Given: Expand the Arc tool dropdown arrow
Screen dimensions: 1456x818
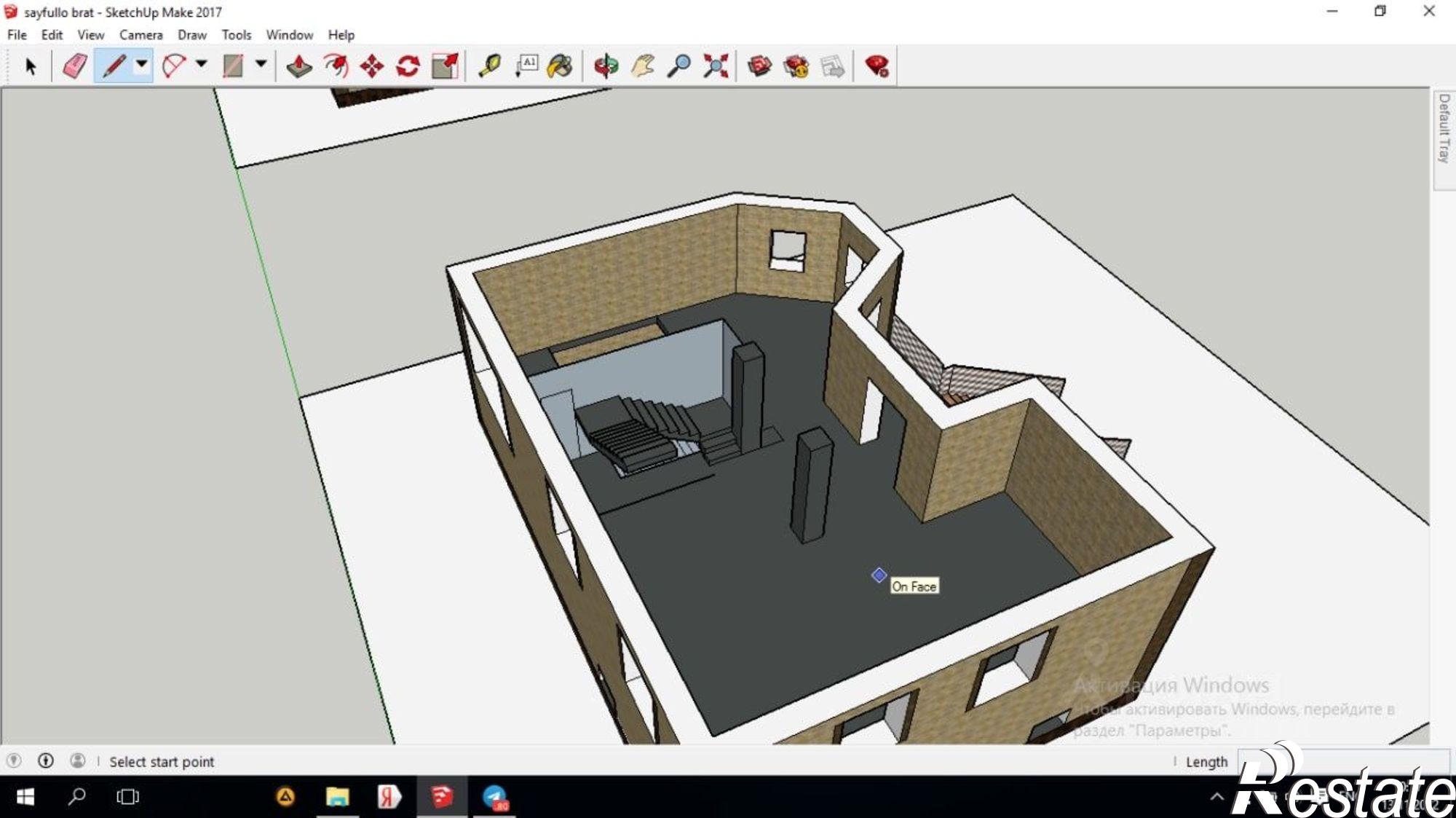Looking at the screenshot, I should (x=202, y=64).
